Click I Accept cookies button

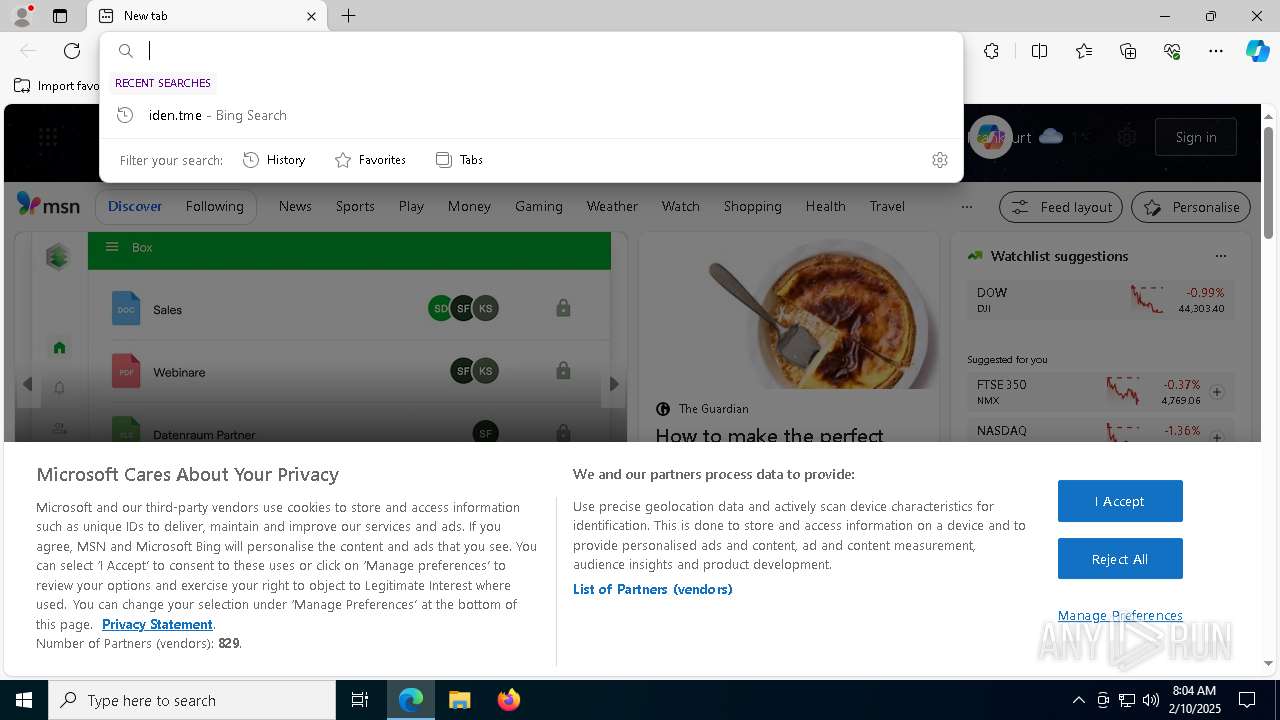(1120, 501)
